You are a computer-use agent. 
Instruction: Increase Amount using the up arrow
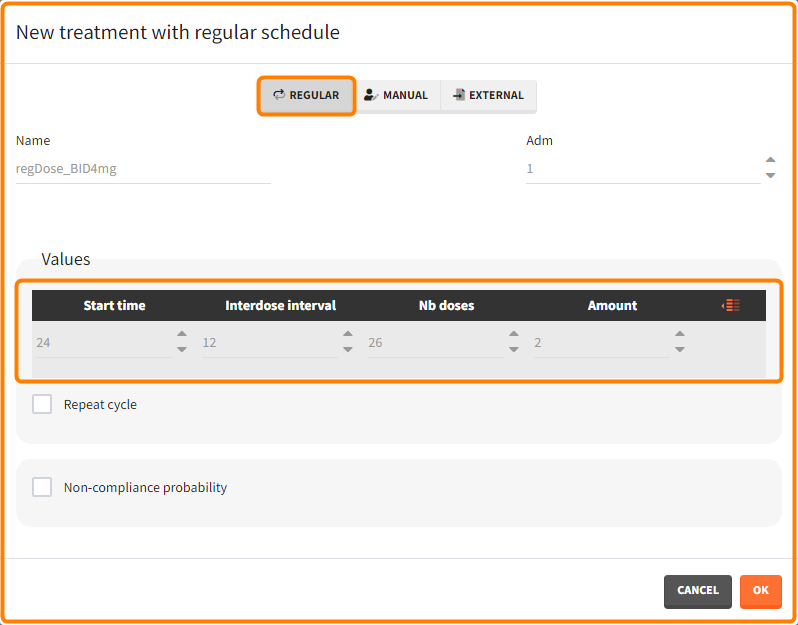tap(679, 335)
